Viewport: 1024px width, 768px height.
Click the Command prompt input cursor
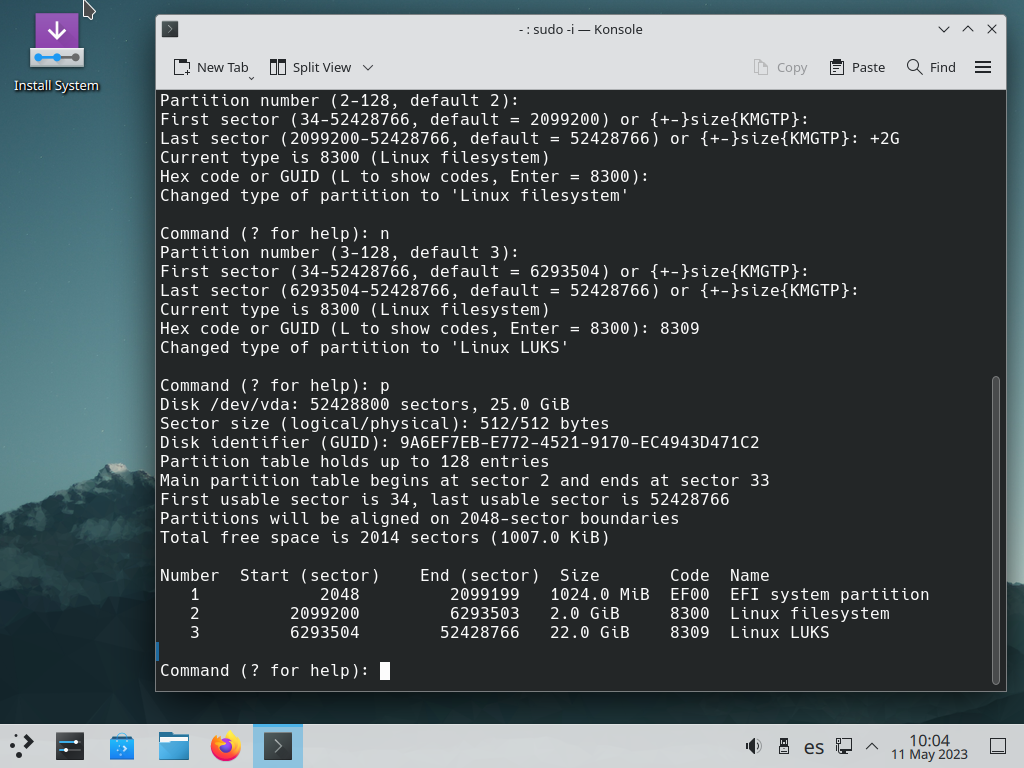pos(385,671)
